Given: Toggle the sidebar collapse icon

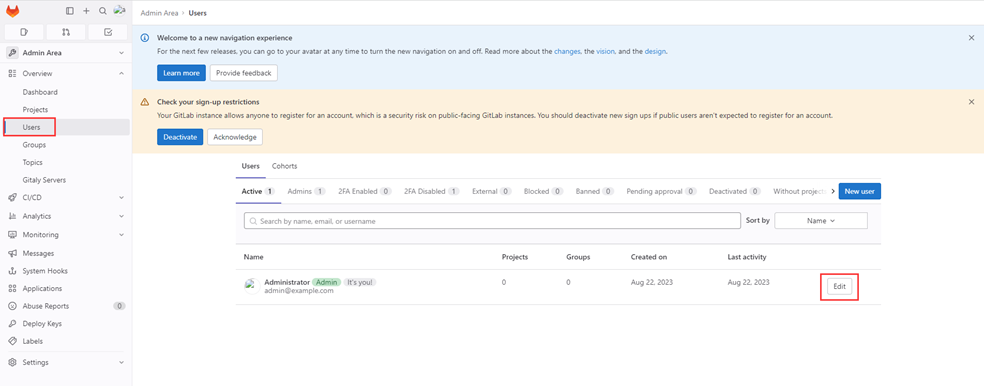Looking at the screenshot, I should coord(70,11).
